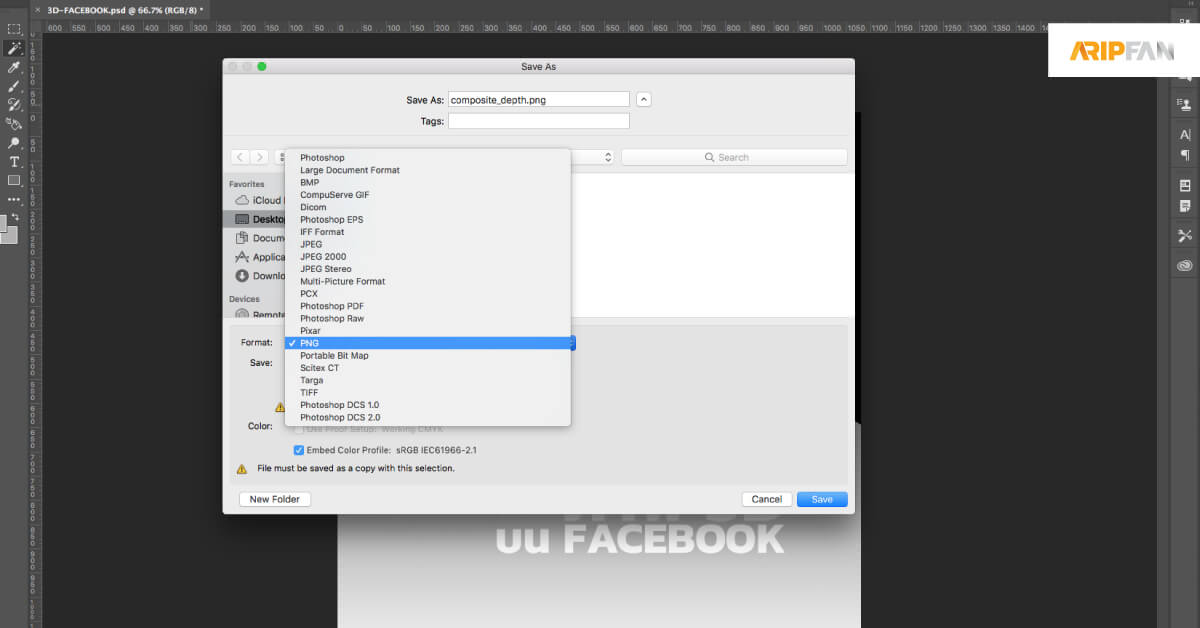The width and height of the screenshot is (1200, 628).
Task: Choose Pixar format
Action: (427, 331)
